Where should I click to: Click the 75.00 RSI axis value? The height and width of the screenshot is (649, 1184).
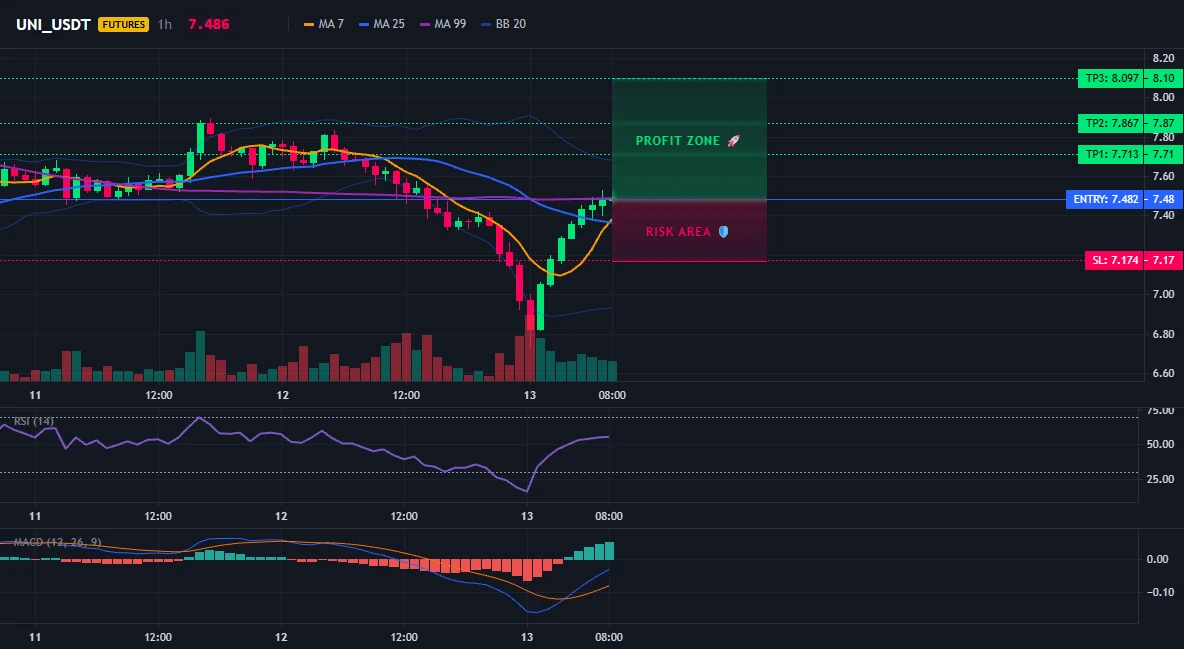(x=1161, y=410)
